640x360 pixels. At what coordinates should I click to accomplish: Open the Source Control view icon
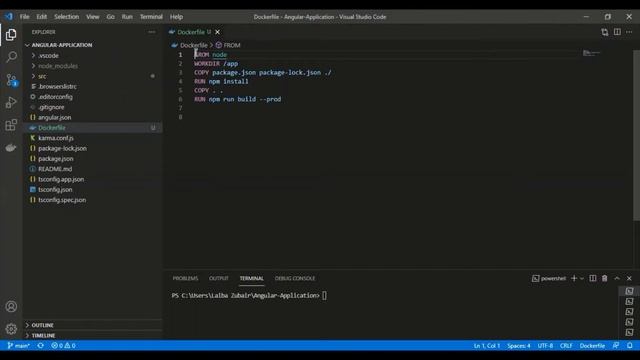(x=11, y=80)
